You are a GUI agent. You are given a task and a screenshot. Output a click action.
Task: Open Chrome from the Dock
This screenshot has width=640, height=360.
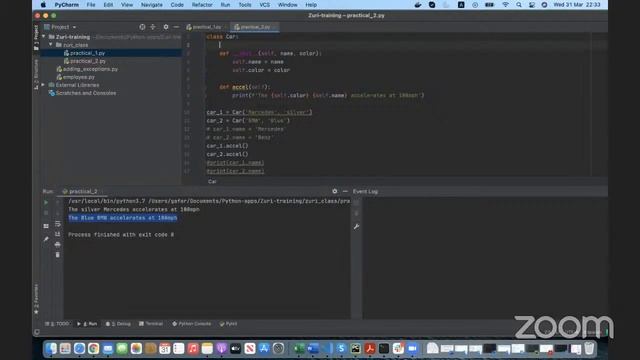click(93, 348)
